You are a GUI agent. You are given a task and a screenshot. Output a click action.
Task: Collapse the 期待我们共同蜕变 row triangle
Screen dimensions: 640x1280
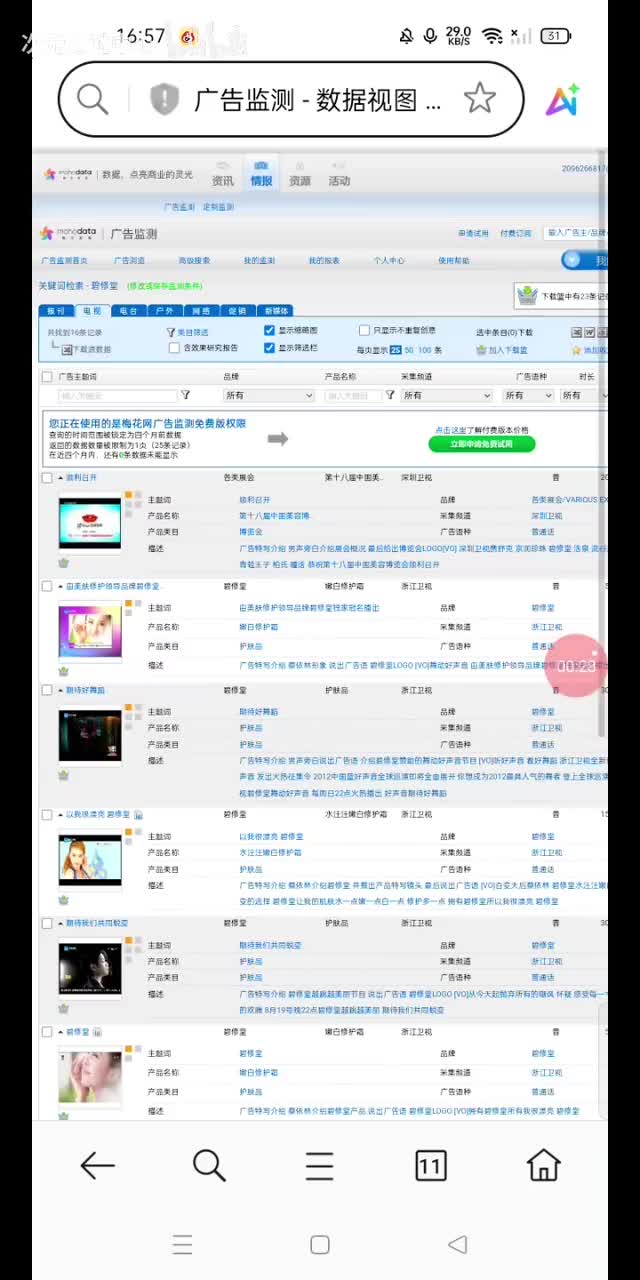point(60,923)
